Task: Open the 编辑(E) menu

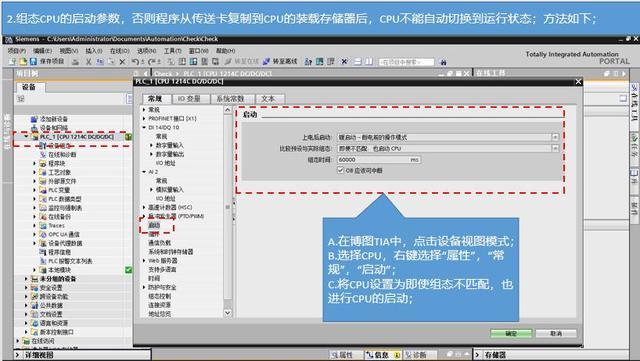Action: pyautogui.click(x=42, y=51)
